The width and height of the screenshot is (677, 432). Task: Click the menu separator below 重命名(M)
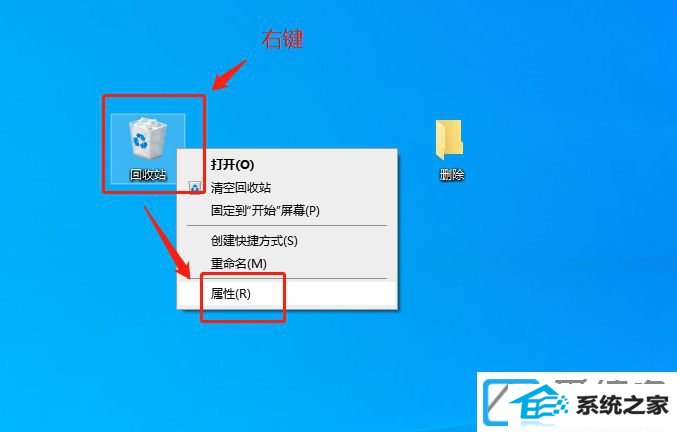(287, 278)
